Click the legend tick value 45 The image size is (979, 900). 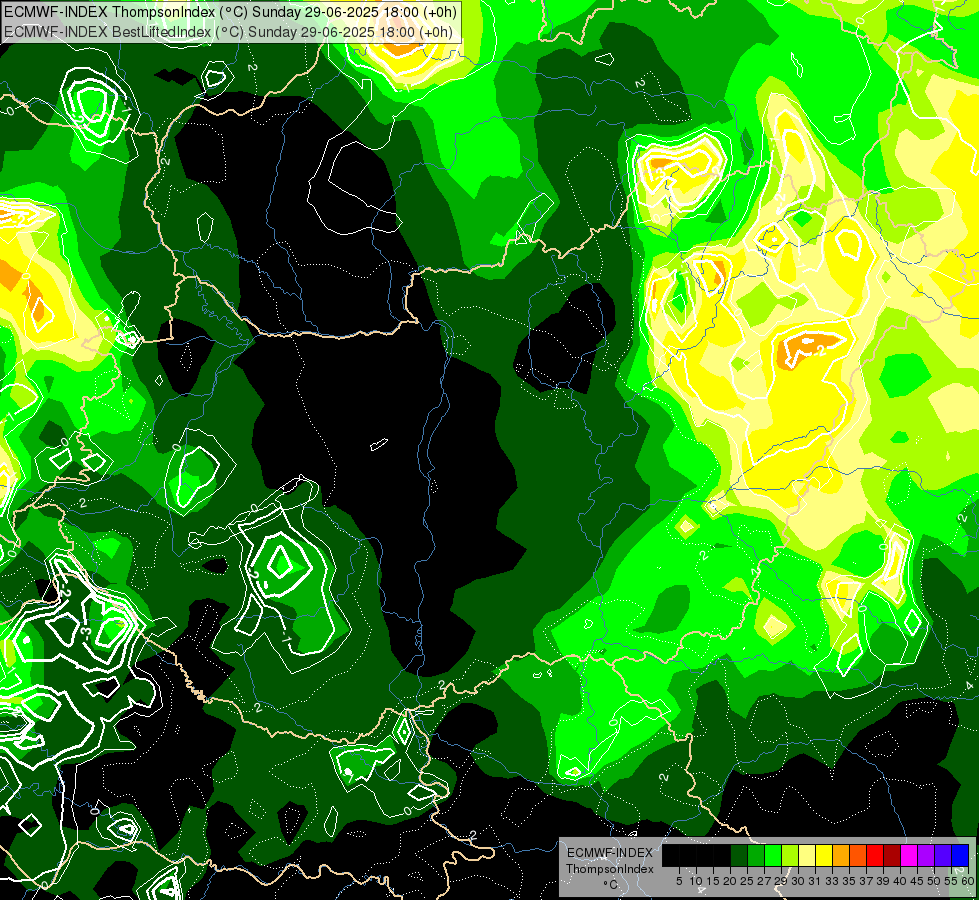tap(917, 881)
